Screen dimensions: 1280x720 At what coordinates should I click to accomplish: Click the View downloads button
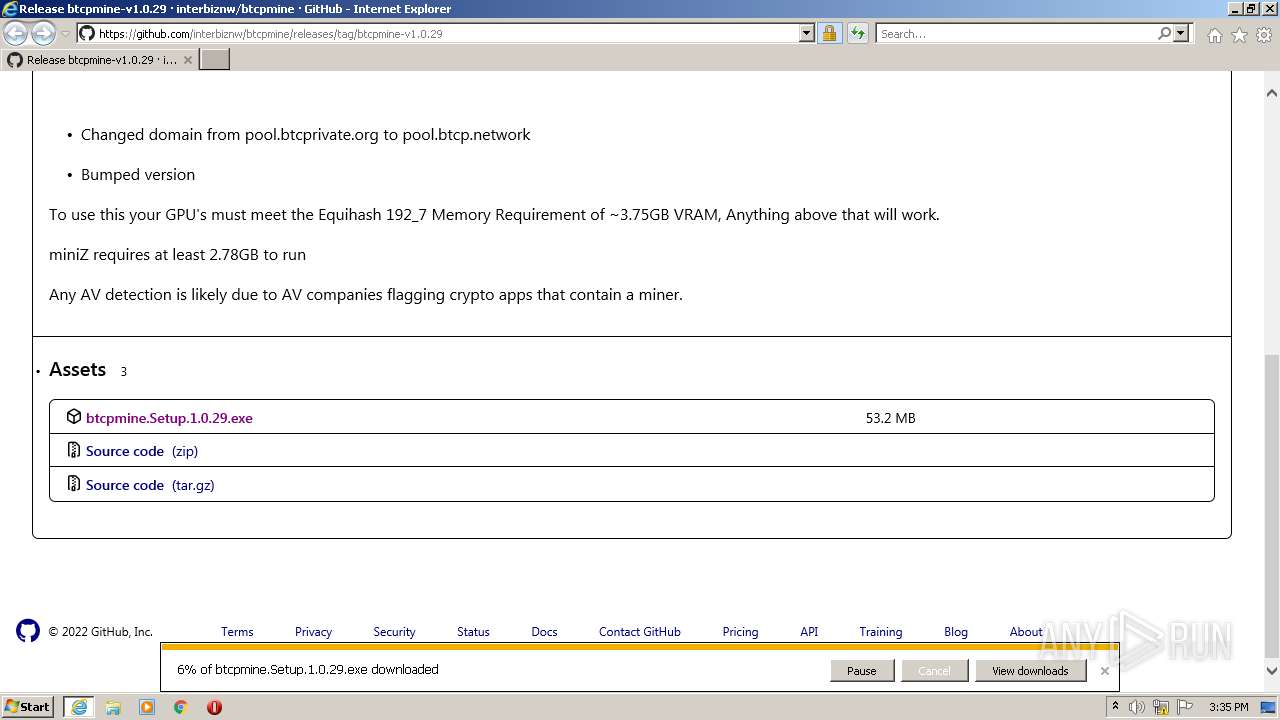tap(1030, 671)
